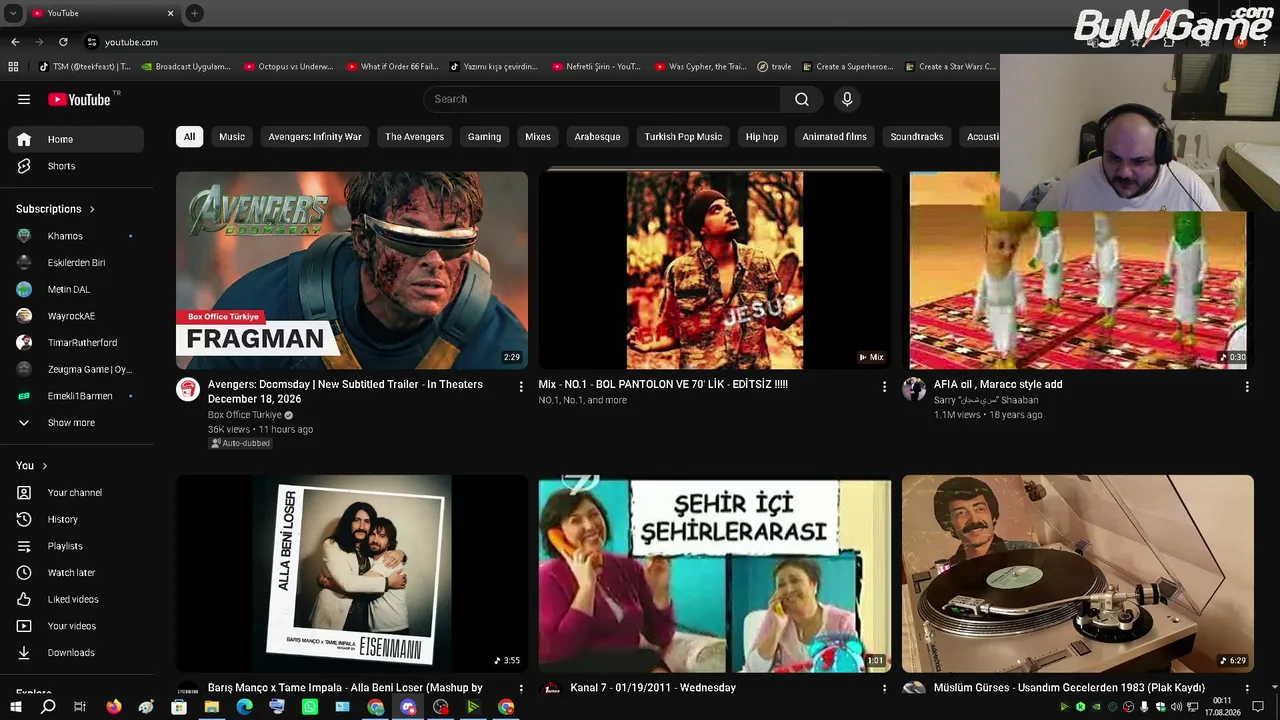Screen dimensions: 1280x720
Task: Open options menu for Avengers: Doomsday video
Action: click(520, 386)
